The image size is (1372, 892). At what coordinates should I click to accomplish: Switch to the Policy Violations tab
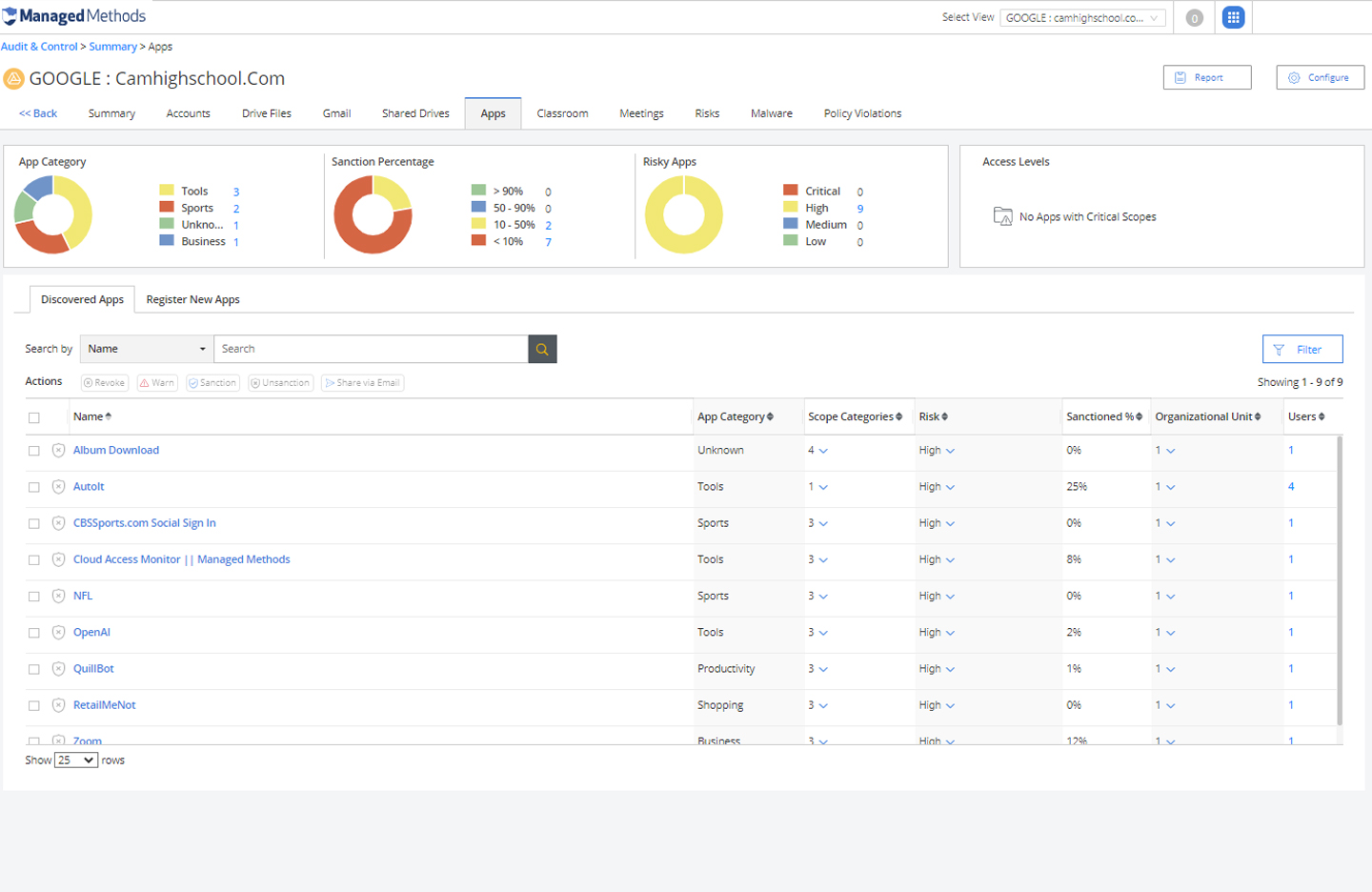click(862, 113)
